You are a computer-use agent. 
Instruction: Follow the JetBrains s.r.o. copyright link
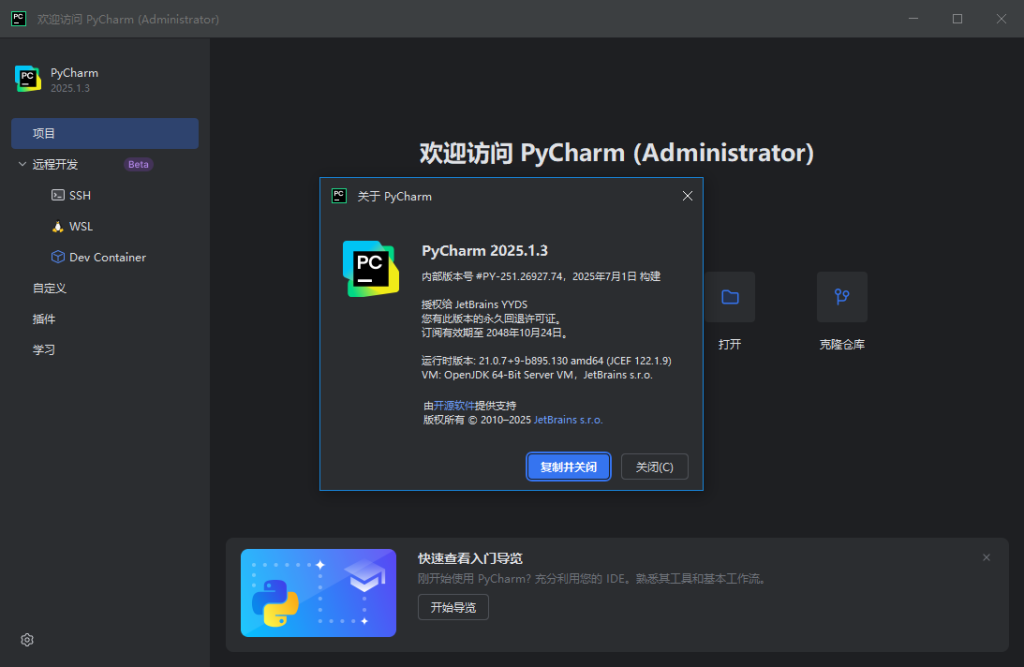tap(568, 420)
